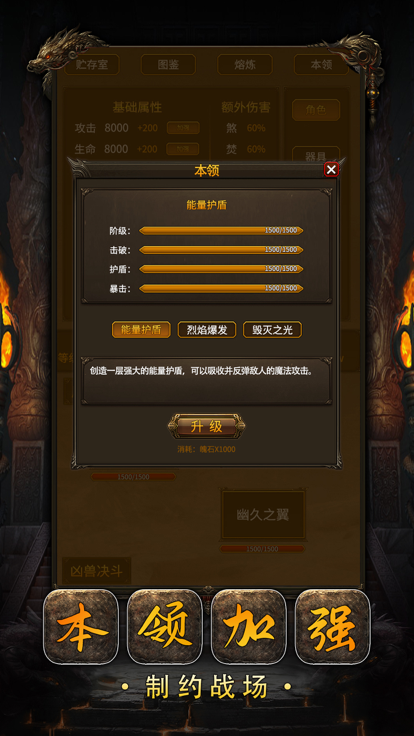Open the 本领 top menu button

[322, 65]
